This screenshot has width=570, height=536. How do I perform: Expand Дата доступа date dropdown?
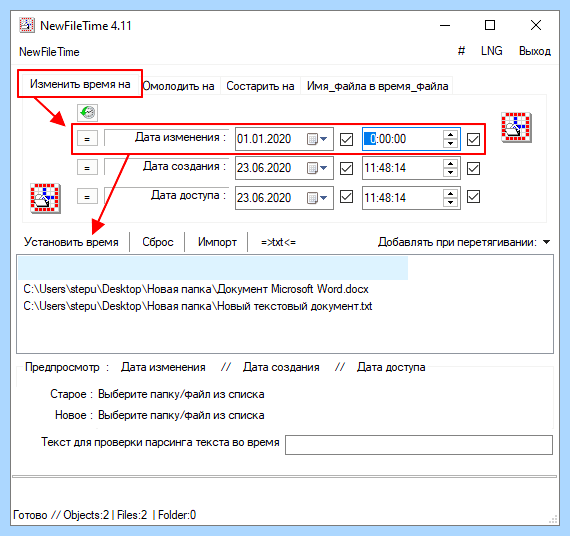coord(323,198)
